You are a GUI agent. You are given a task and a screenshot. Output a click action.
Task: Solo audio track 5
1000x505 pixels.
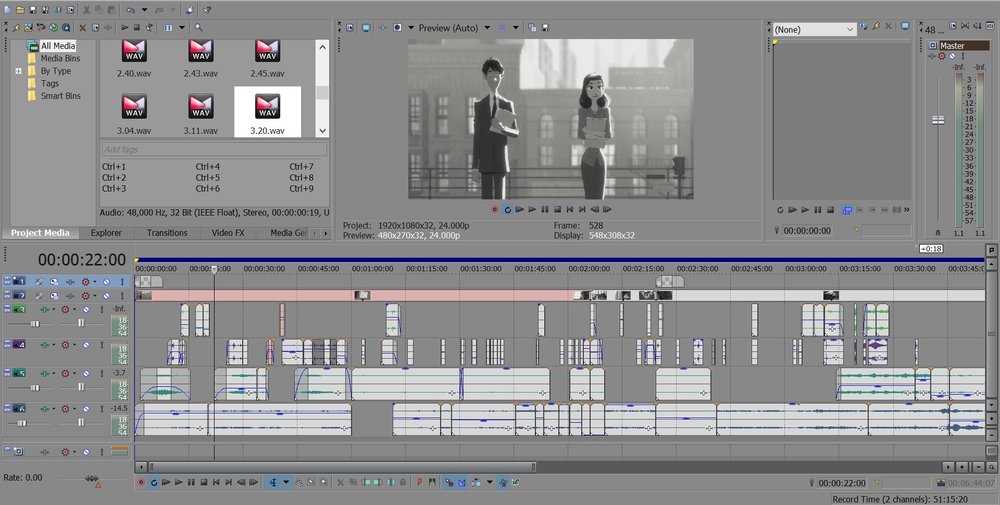102,373
